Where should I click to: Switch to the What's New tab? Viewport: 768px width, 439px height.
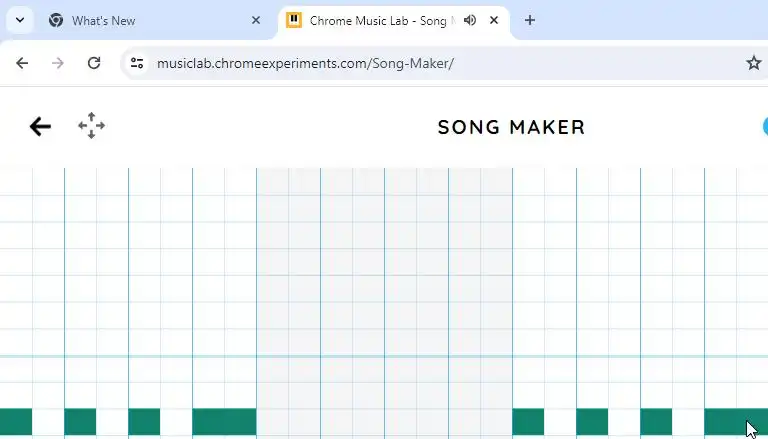pyautogui.click(x=153, y=20)
